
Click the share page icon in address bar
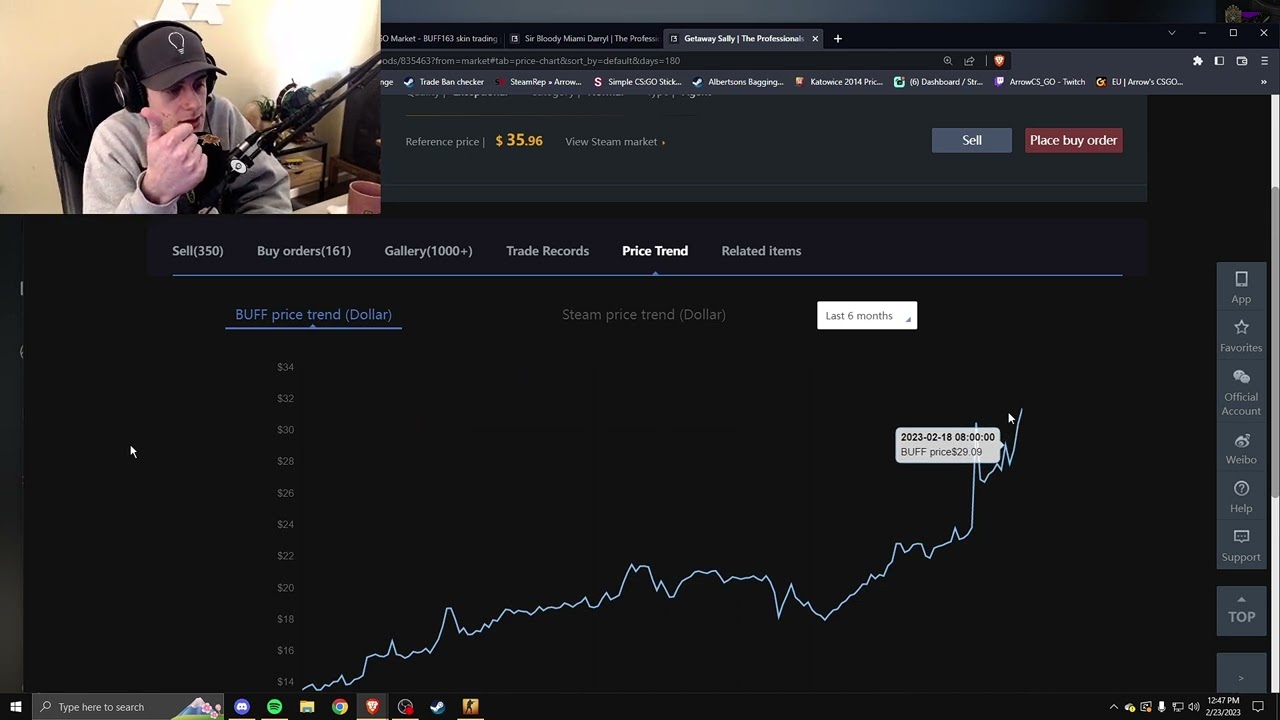click(x=969, y=61)
